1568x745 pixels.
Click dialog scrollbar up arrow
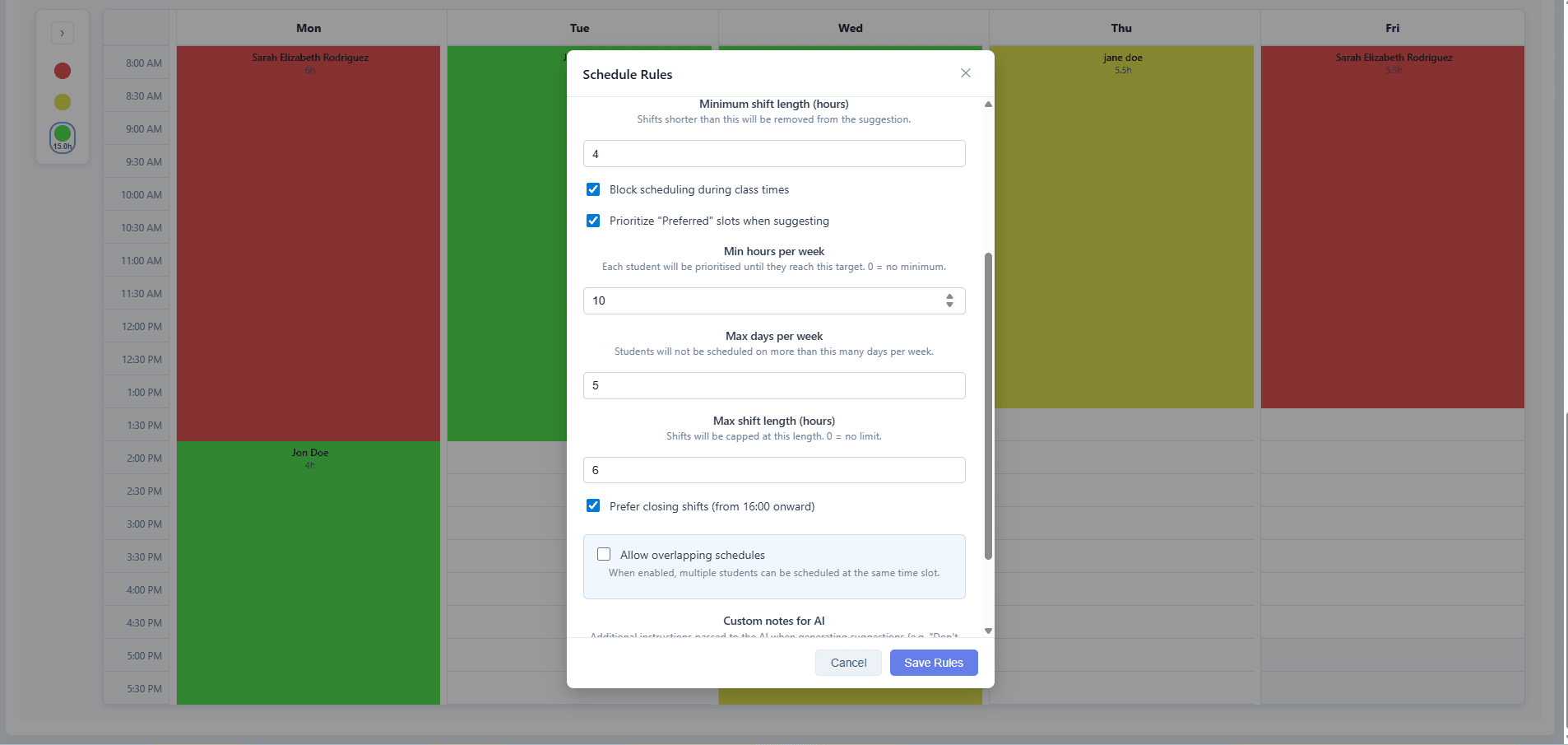(988, 105)
